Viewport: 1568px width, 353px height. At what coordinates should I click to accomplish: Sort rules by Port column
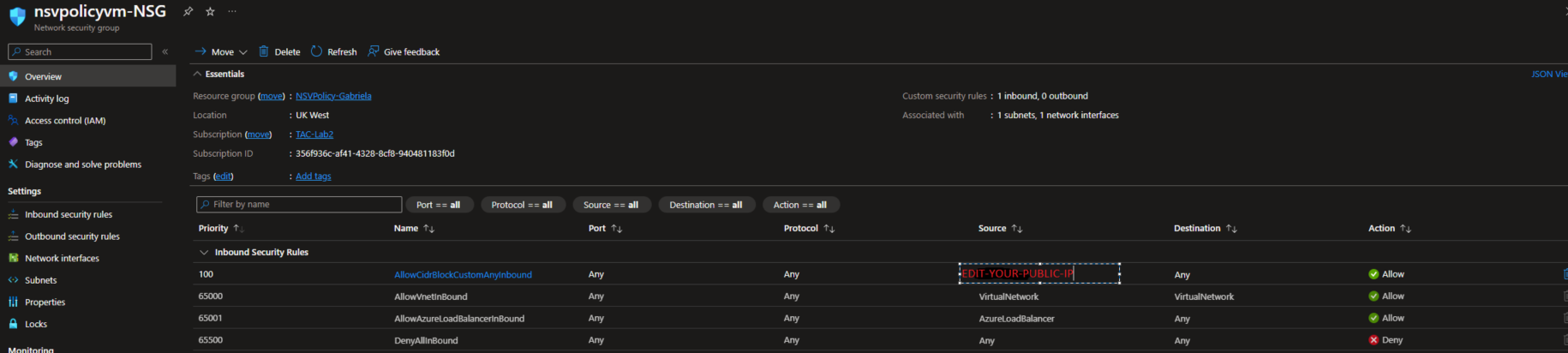[x=605, y=229]
